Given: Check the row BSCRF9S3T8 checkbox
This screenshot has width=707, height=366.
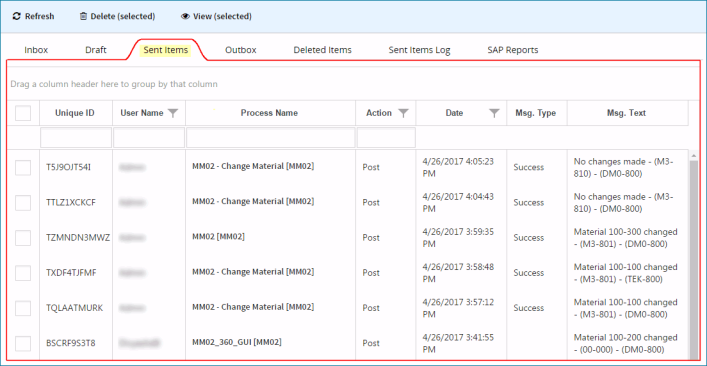Looking at the screenshot, I should click(23, 343).
